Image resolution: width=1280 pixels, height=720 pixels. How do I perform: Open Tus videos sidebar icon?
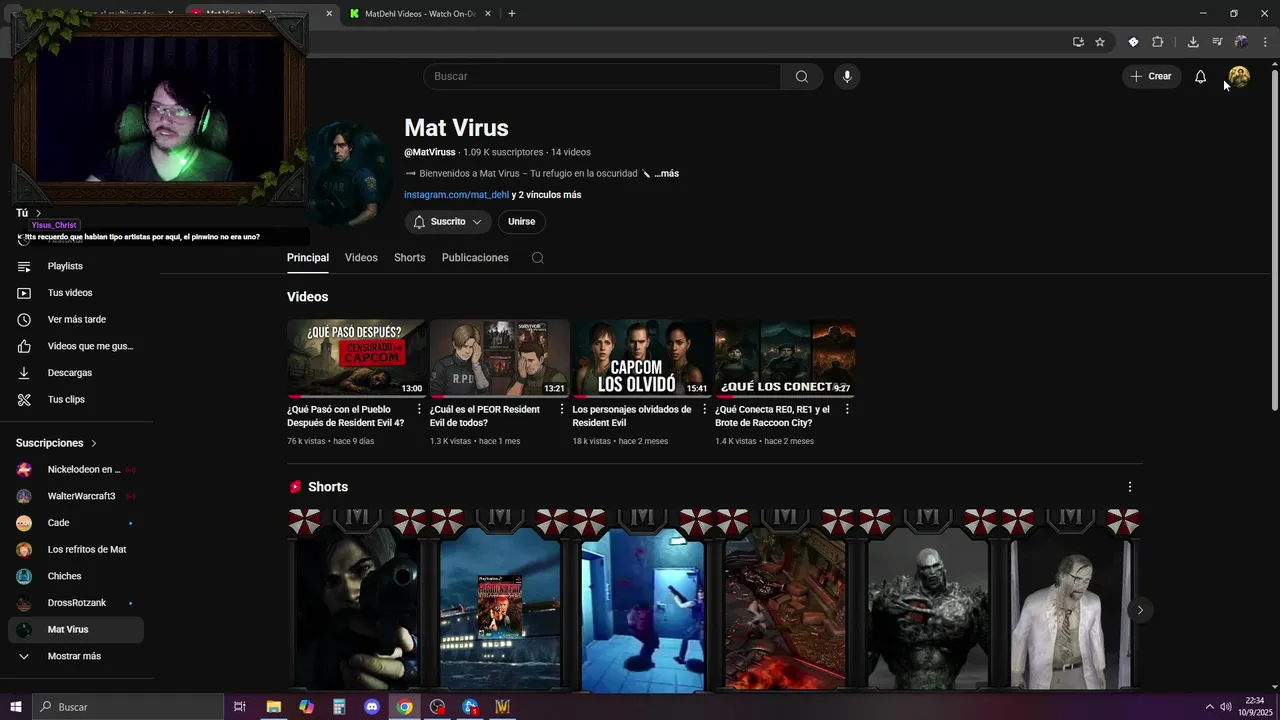point(24,293)
